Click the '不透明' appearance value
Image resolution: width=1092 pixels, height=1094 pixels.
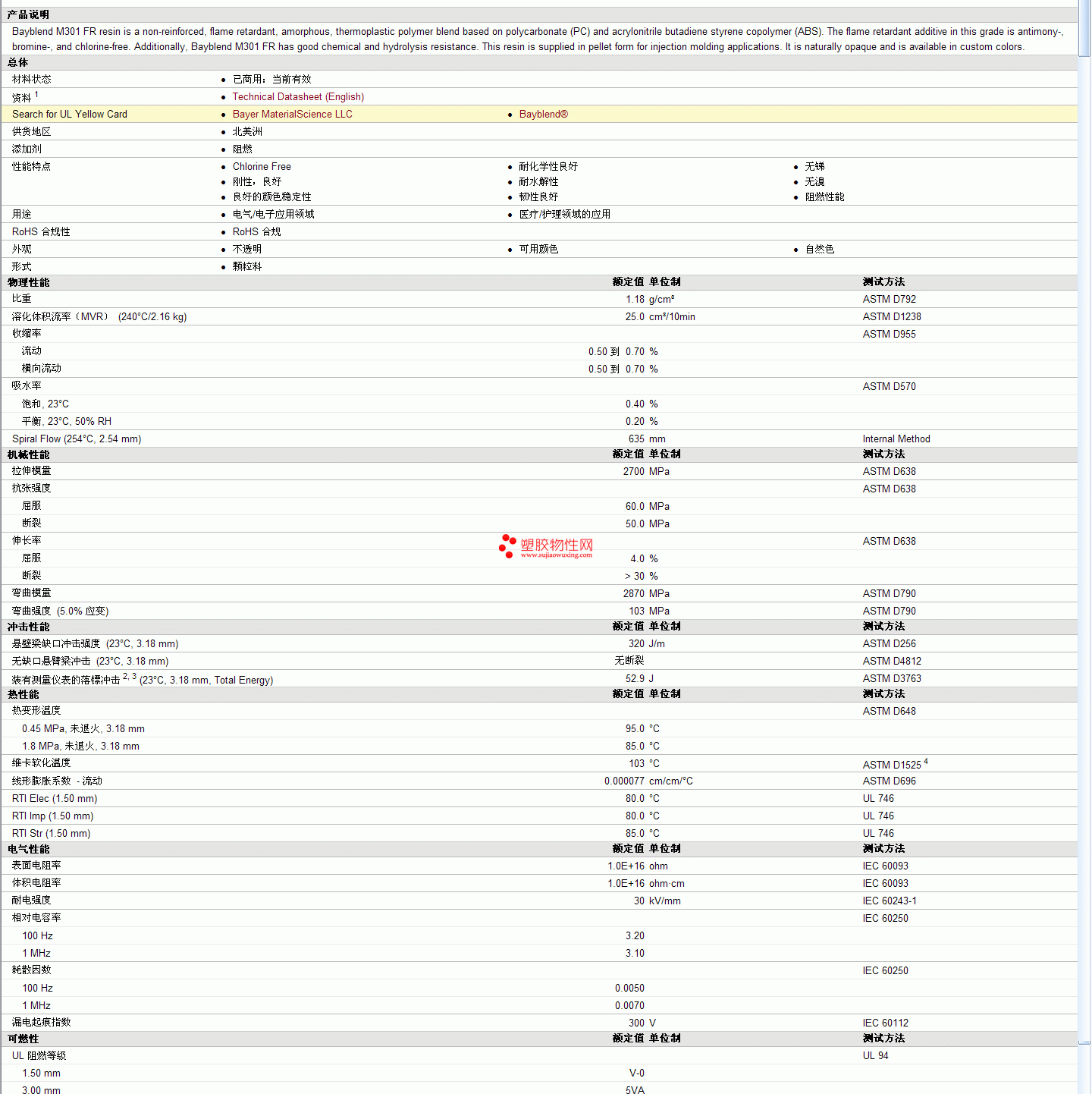(x=247, y=250)
